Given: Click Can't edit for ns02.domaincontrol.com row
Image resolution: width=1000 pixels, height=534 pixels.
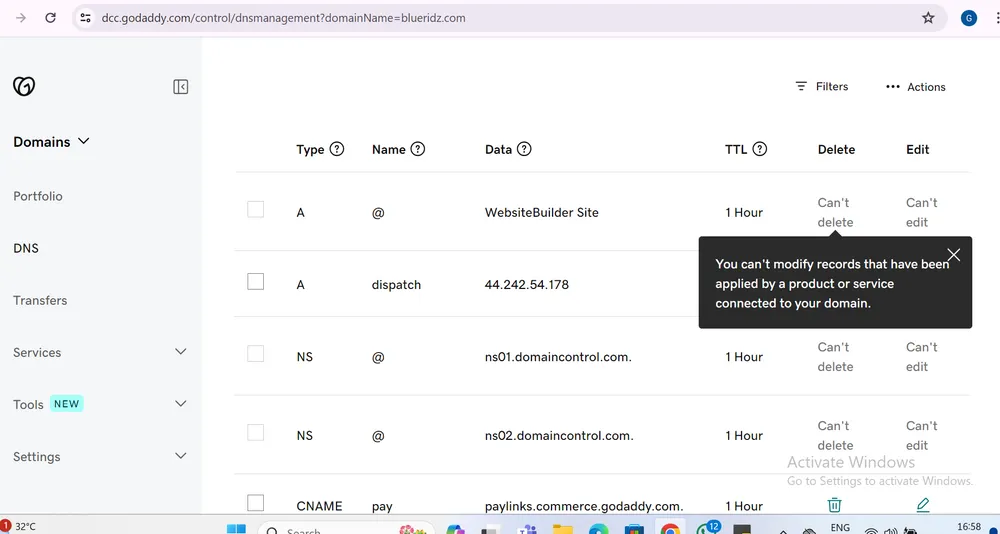Looking at the screenshot, I should [x=922, y=436].
